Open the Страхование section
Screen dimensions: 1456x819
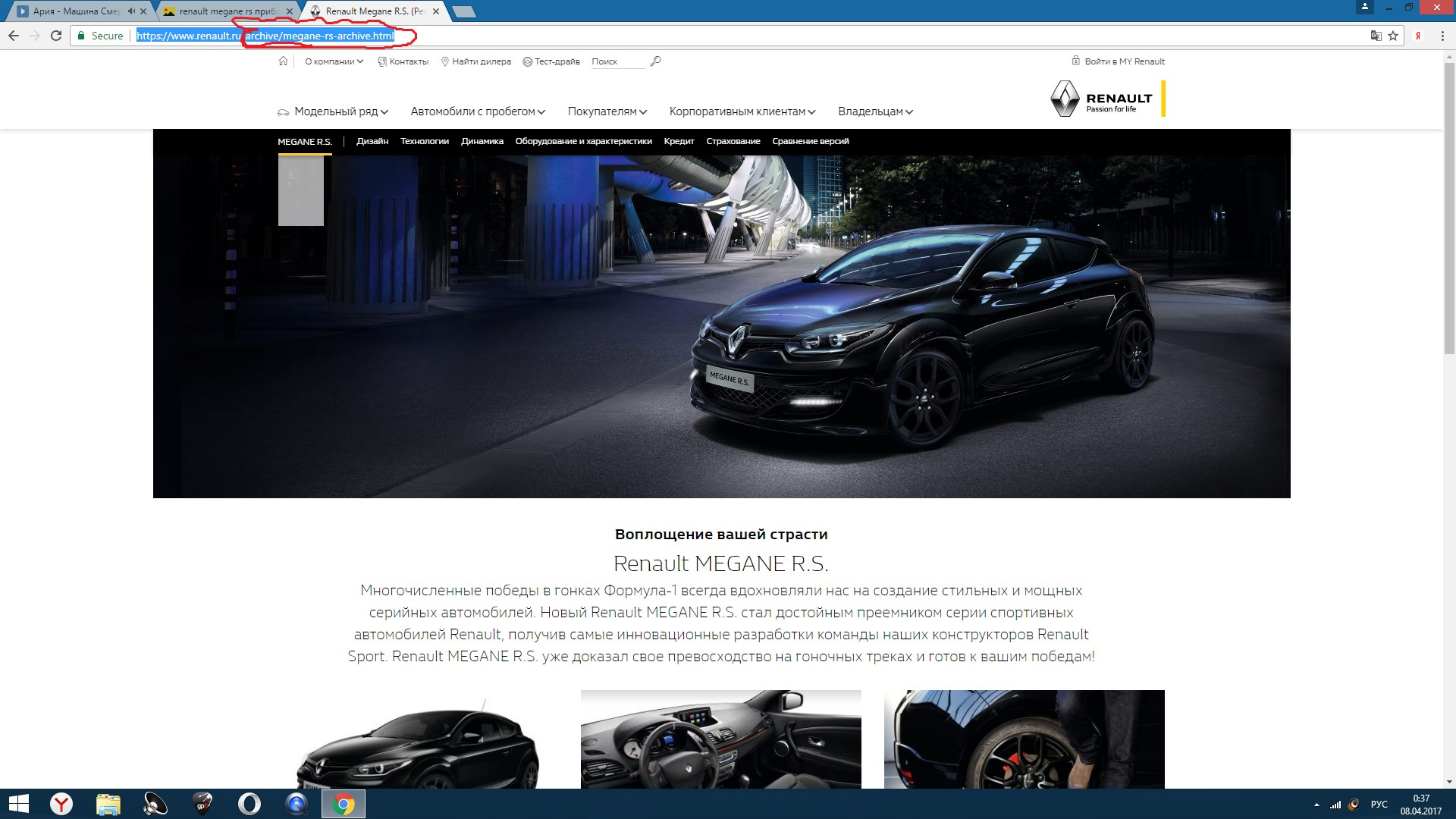pos(733,141)
